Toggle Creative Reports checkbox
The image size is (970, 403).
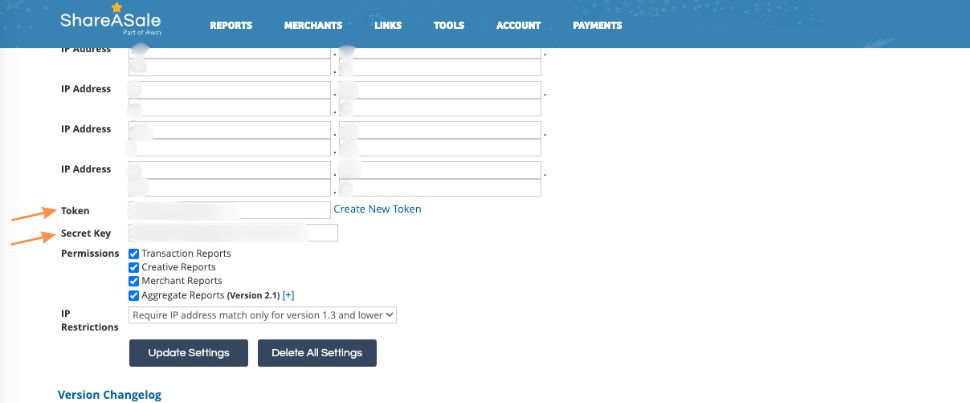(134, 268)
